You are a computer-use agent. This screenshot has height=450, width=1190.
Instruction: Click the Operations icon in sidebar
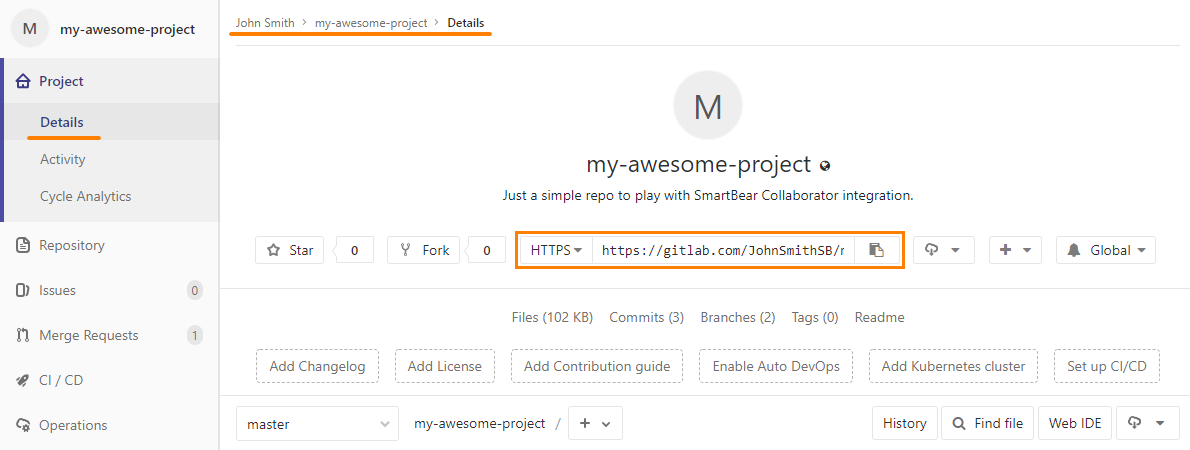point(24,425)
